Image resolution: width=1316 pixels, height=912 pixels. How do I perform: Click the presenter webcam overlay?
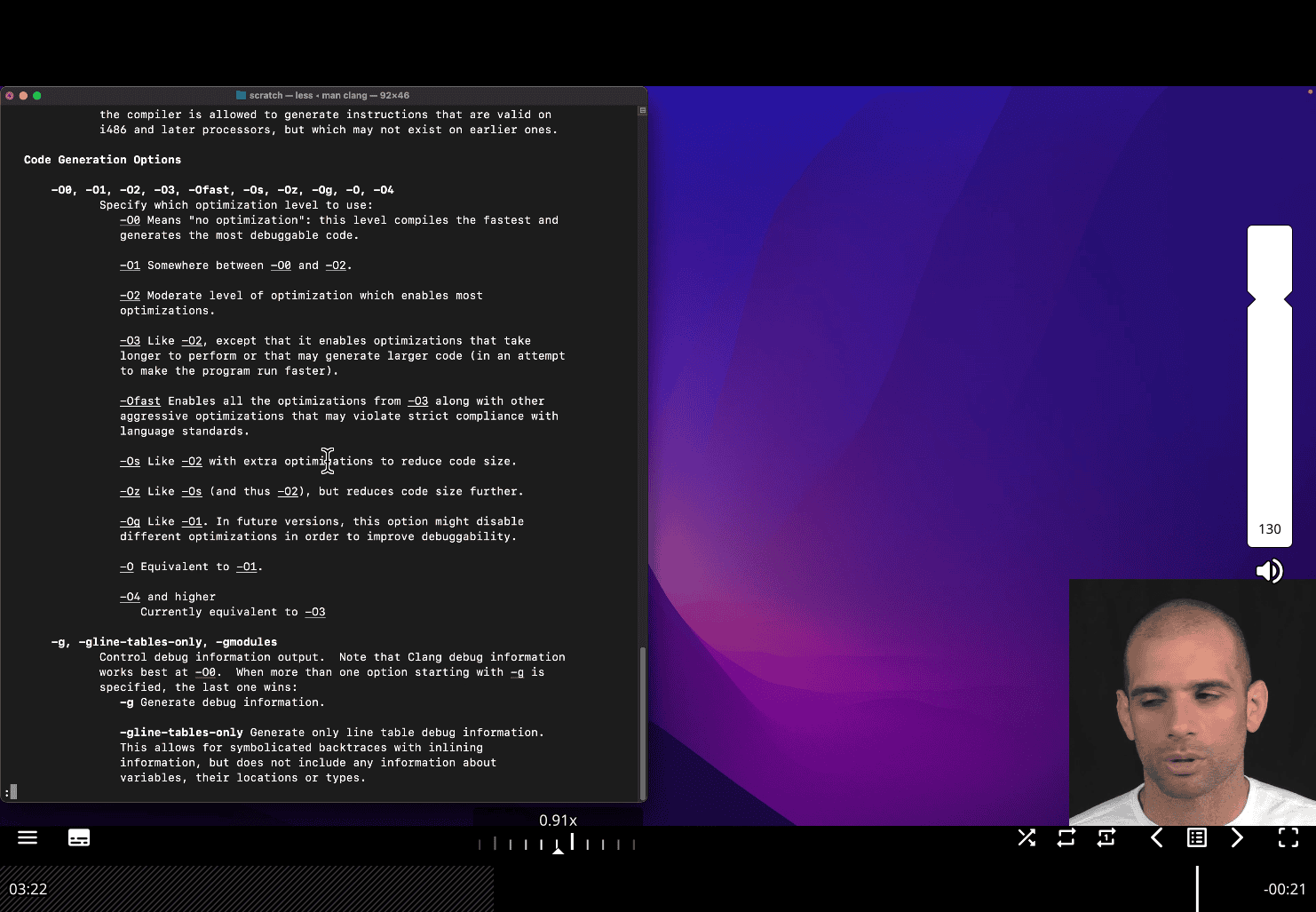tap(1192, 702)
